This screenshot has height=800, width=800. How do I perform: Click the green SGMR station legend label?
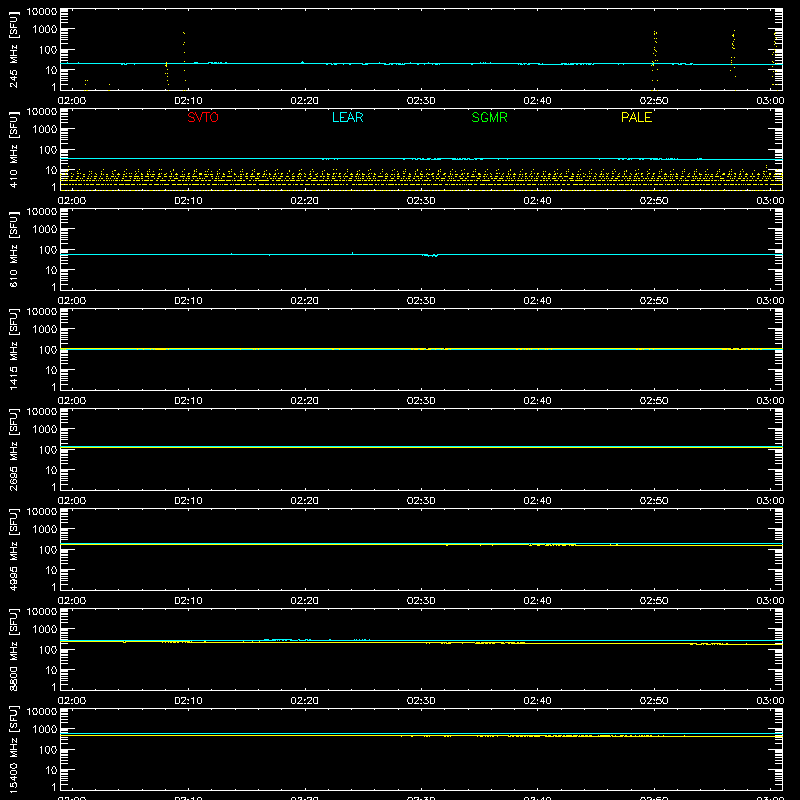pos(489,117)
